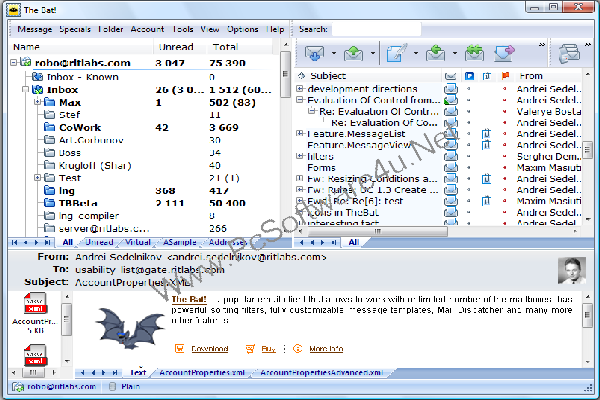Switch to the ASample folder tab

pos(179,242)
